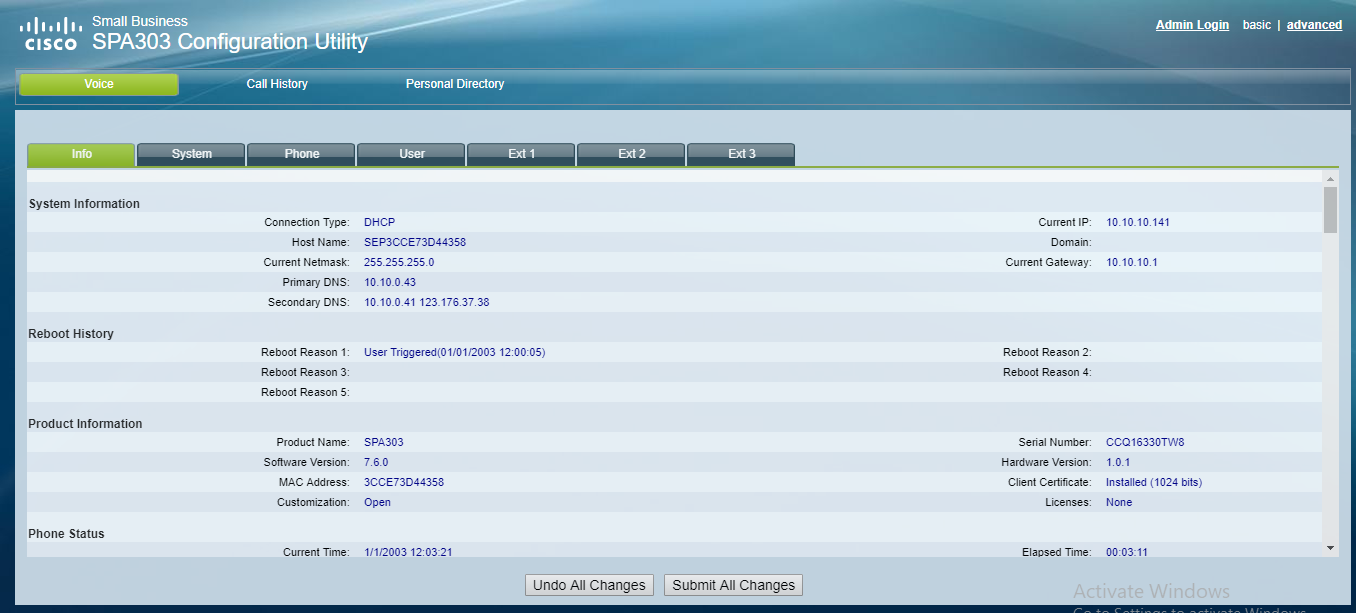Open the Ext 2 sub-tab

tap(631, 154)
